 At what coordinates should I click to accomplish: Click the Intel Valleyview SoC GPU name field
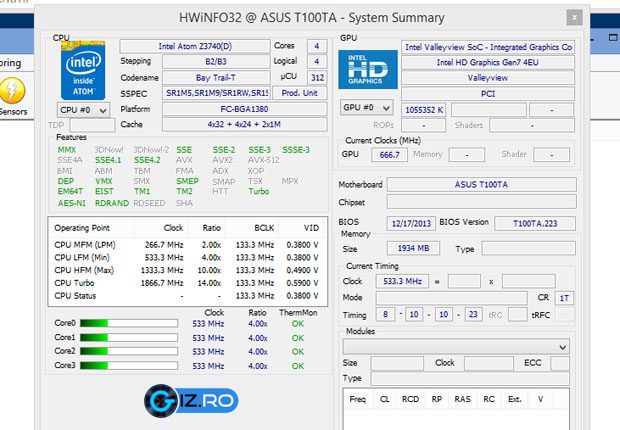coord(488,47)
